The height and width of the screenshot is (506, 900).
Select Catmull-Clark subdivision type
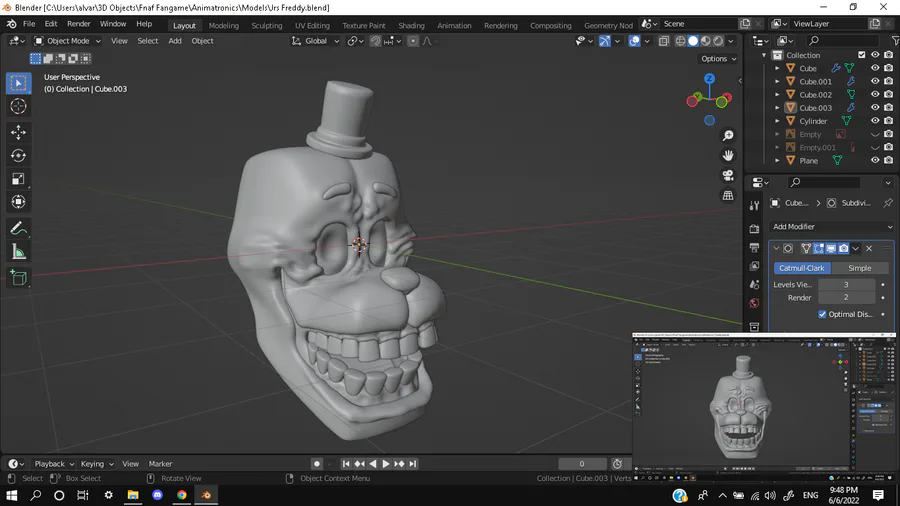click(802, 268)
